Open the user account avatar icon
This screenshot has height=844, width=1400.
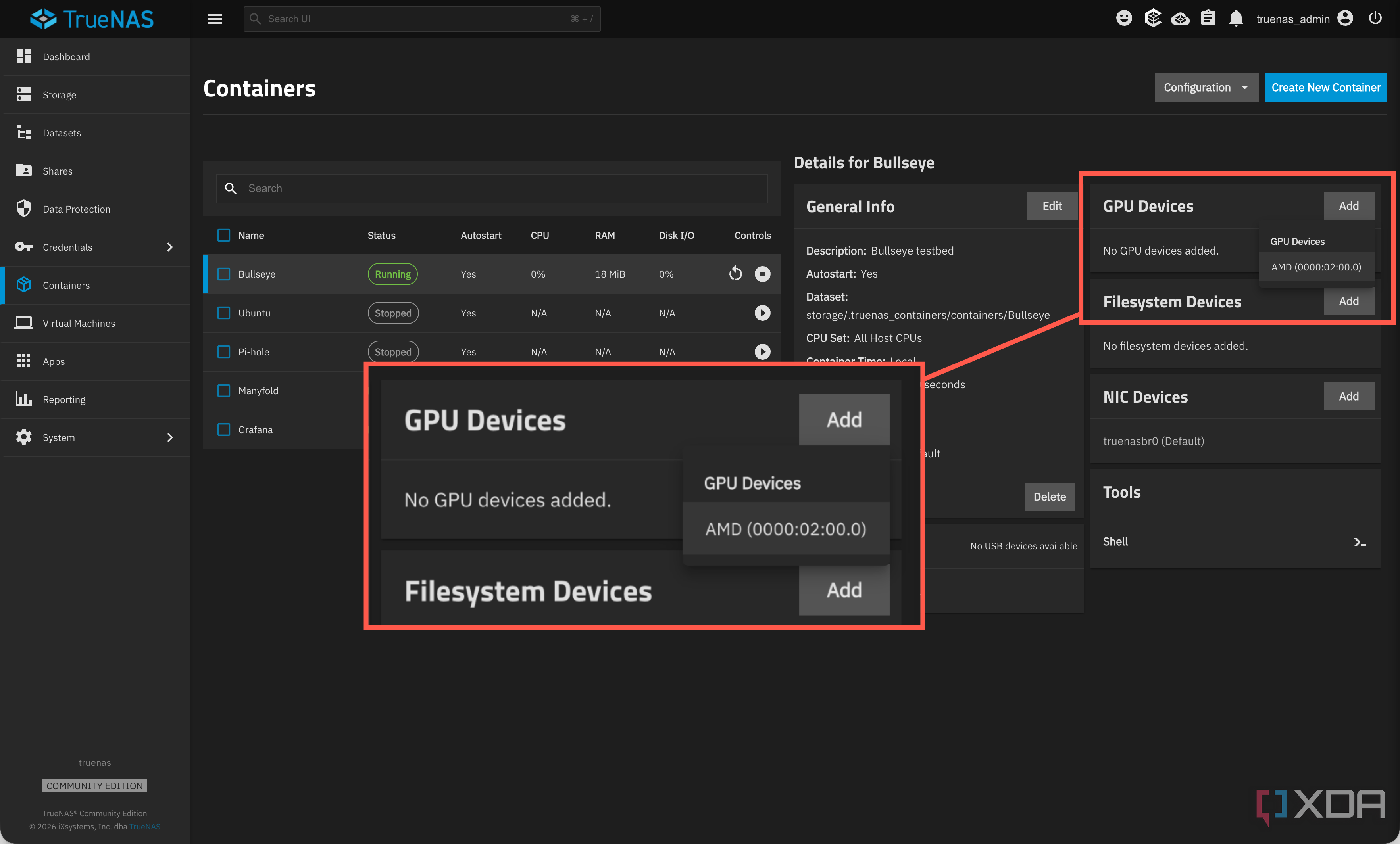(x=1345, y=19)
